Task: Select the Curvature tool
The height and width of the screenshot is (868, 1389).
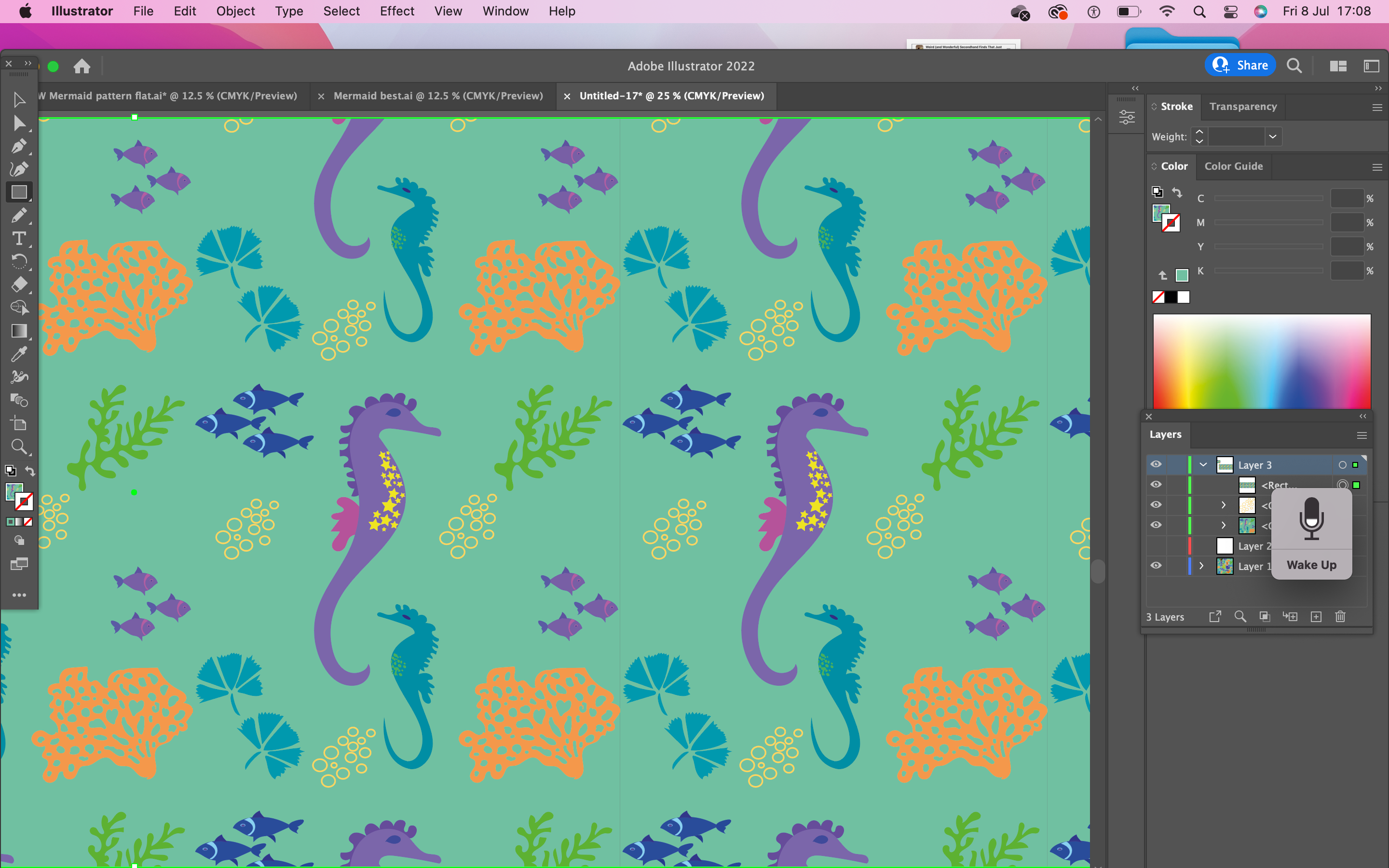Action: coord(19,169)
